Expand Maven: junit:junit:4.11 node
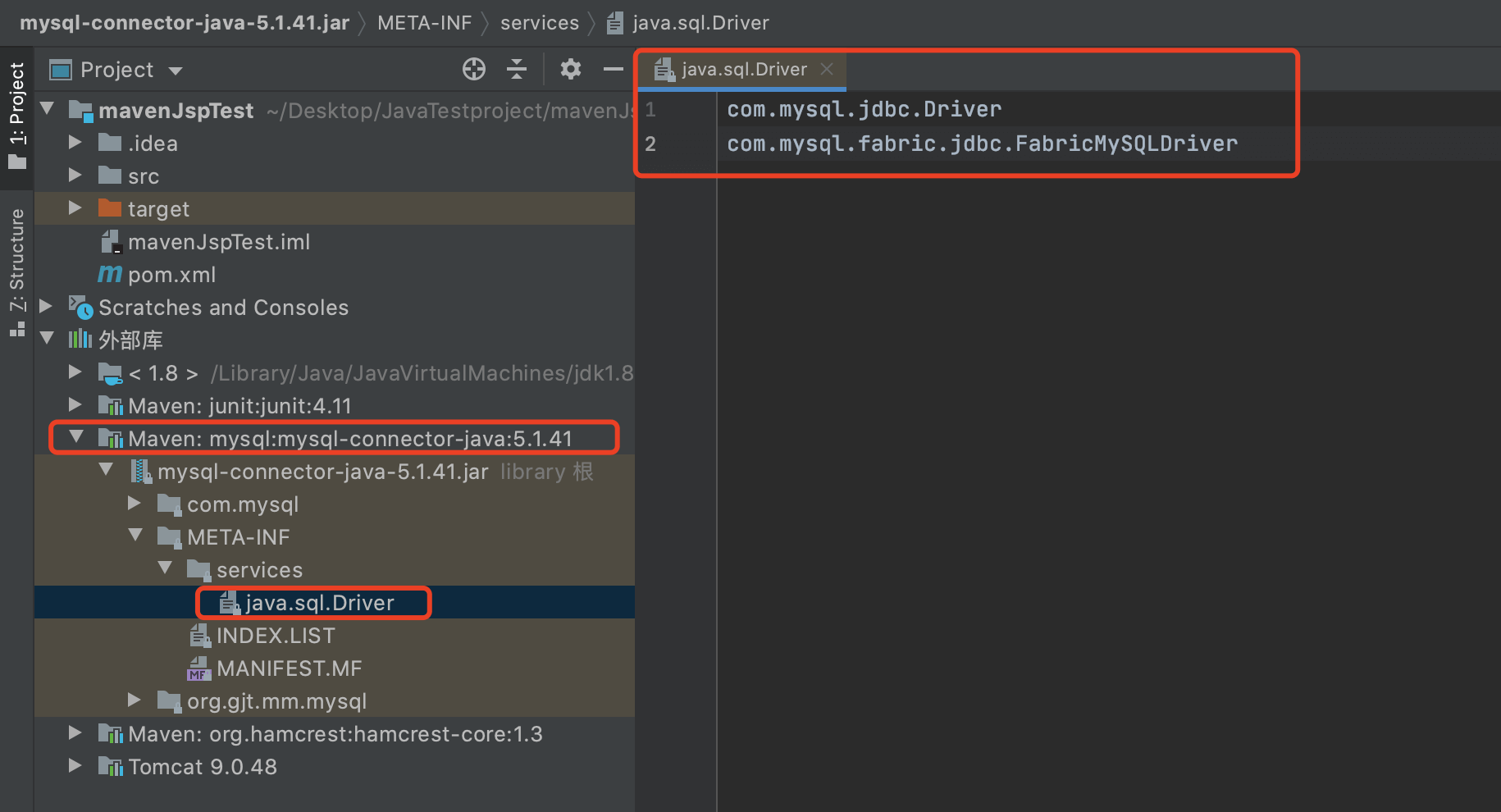This screenshot has height=812, width=1501. (75, 405)
